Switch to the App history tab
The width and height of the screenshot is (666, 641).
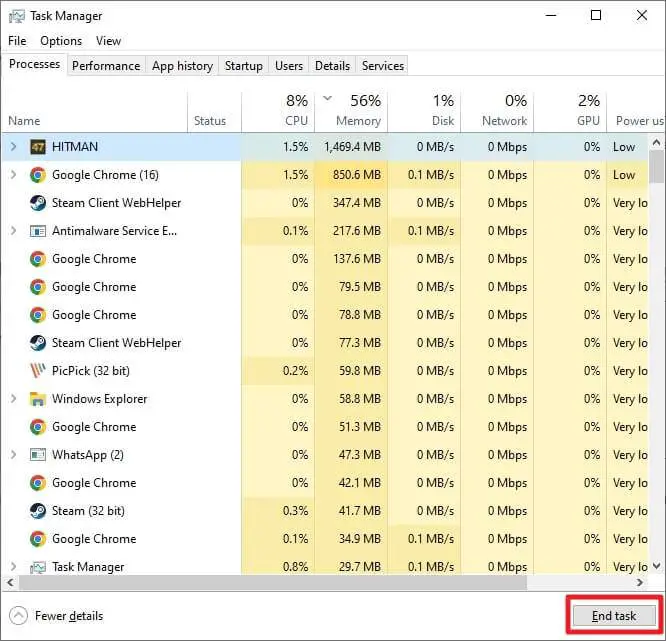182,66
